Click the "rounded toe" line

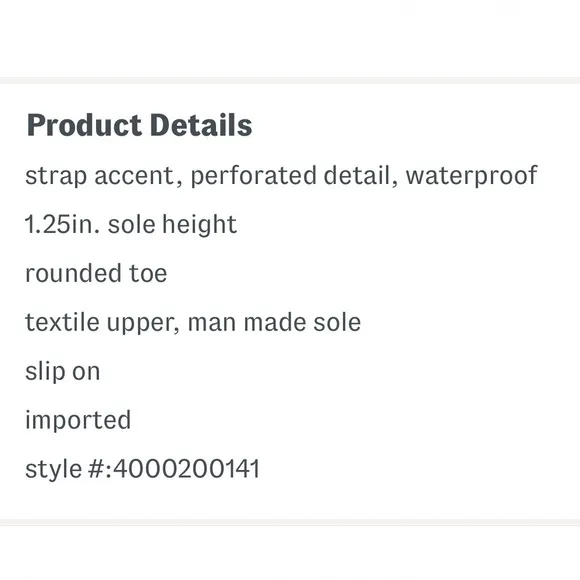click(96, 273)
